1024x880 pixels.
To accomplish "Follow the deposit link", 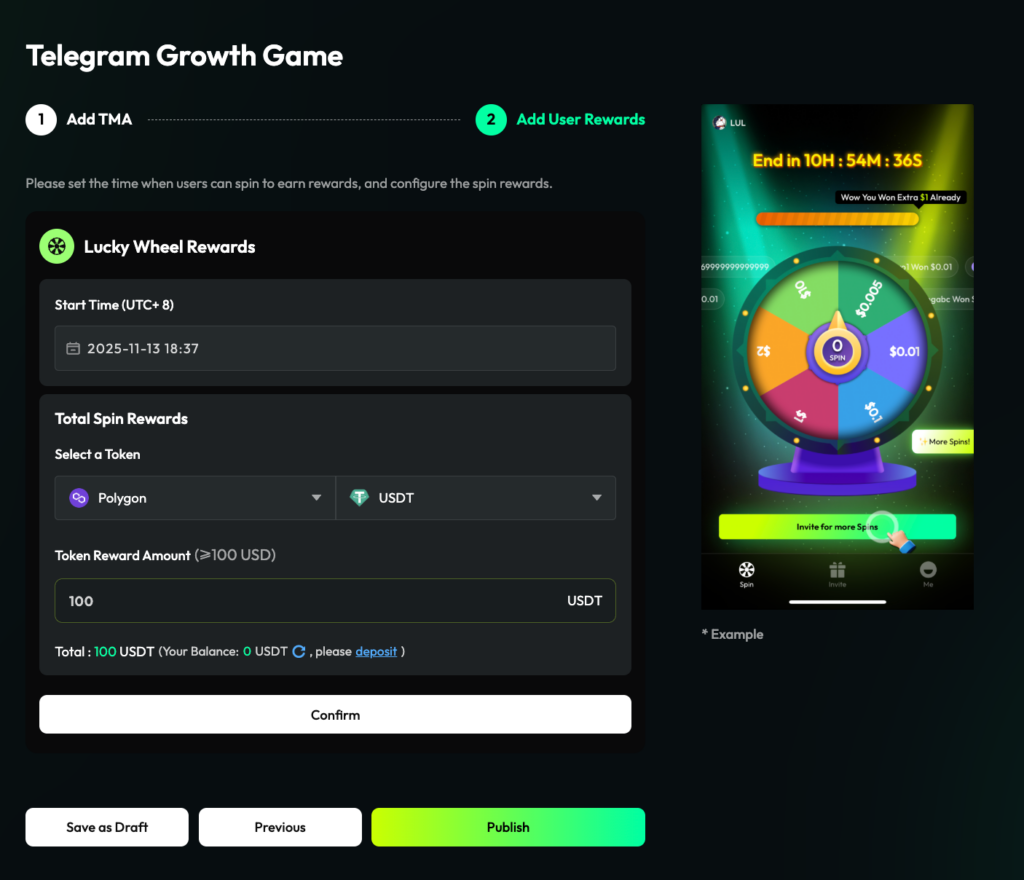I will tap(376, 652).
